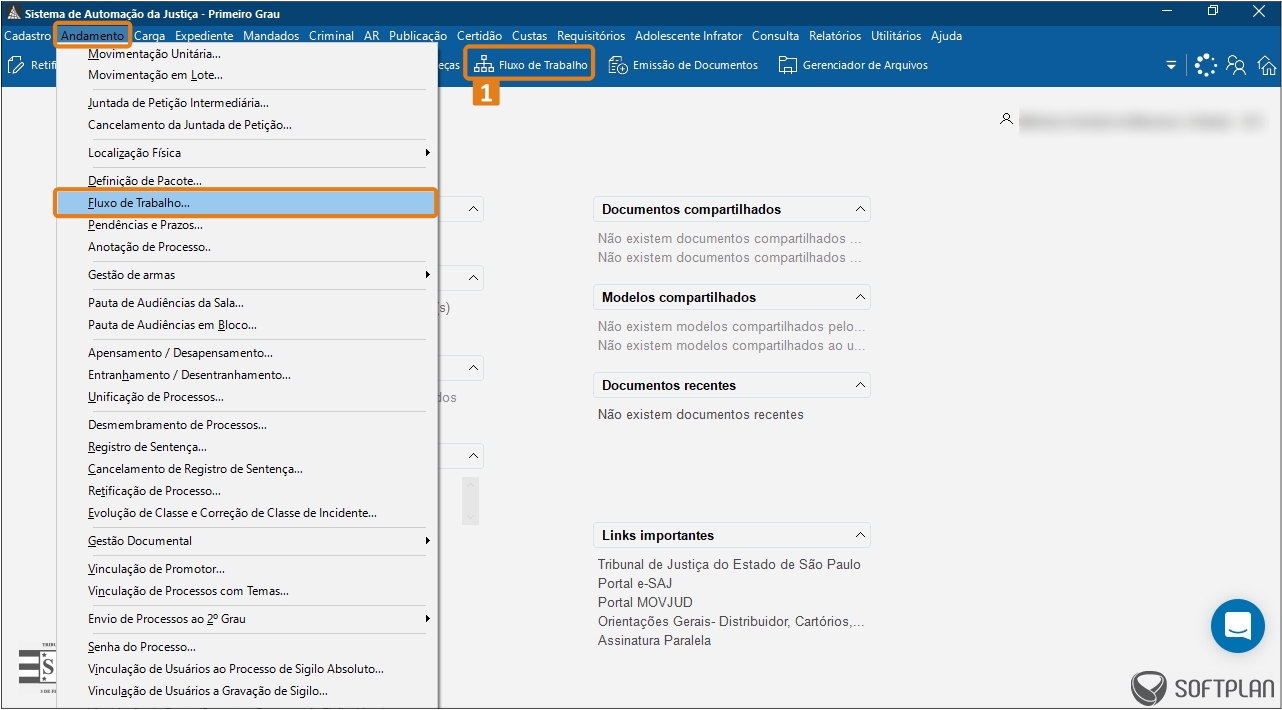This screenshot has width=1282, height=710.
Task: Open the Mandados menu
Action: [271, 36]
